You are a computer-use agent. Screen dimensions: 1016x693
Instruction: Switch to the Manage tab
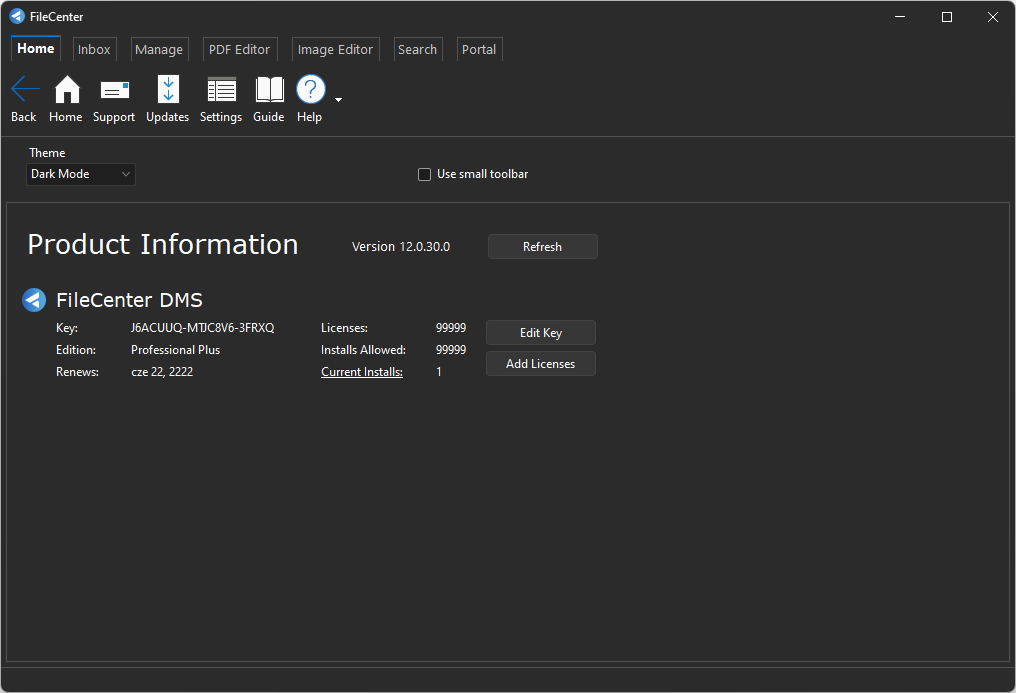(159, 49)
